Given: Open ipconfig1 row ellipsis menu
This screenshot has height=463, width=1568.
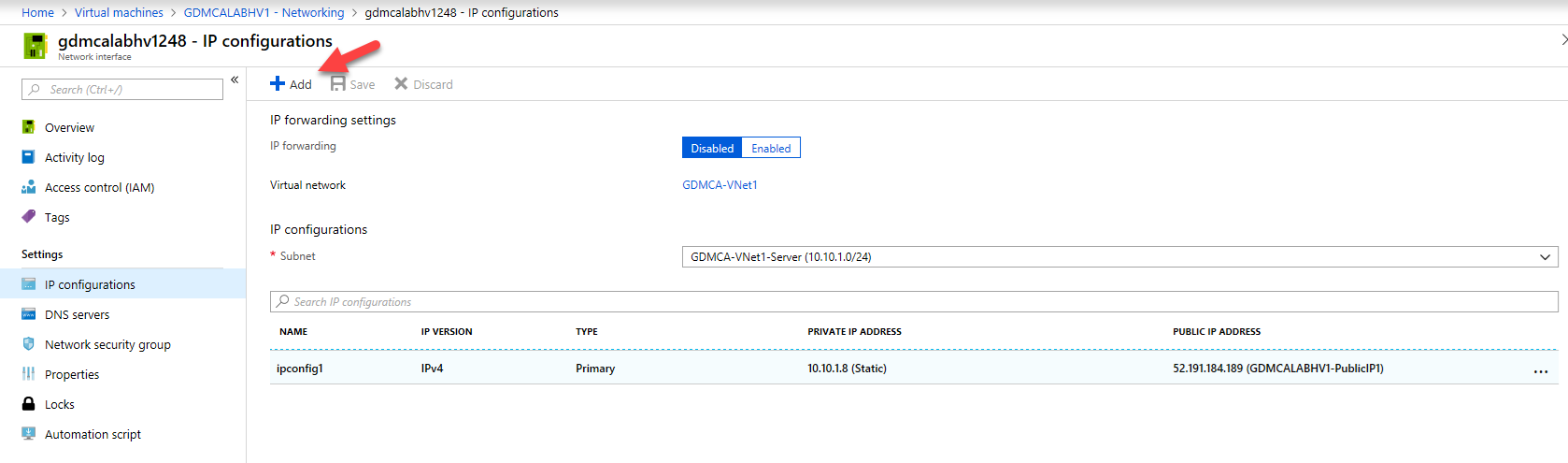Looking at the screenshot, I should [1541, 371].
